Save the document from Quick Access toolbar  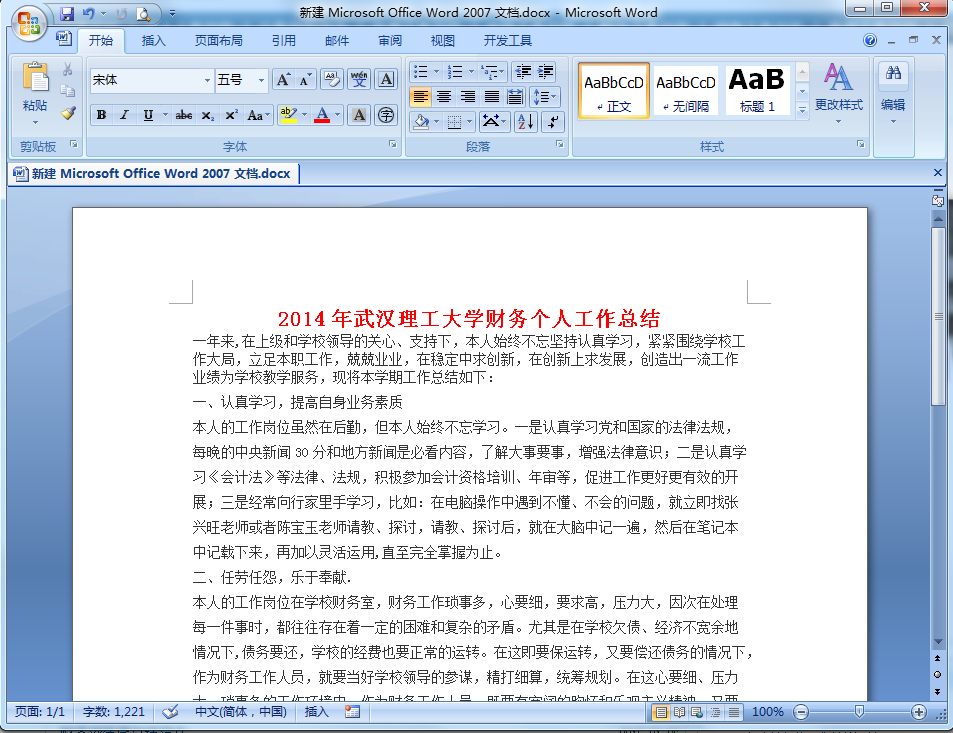67,13
